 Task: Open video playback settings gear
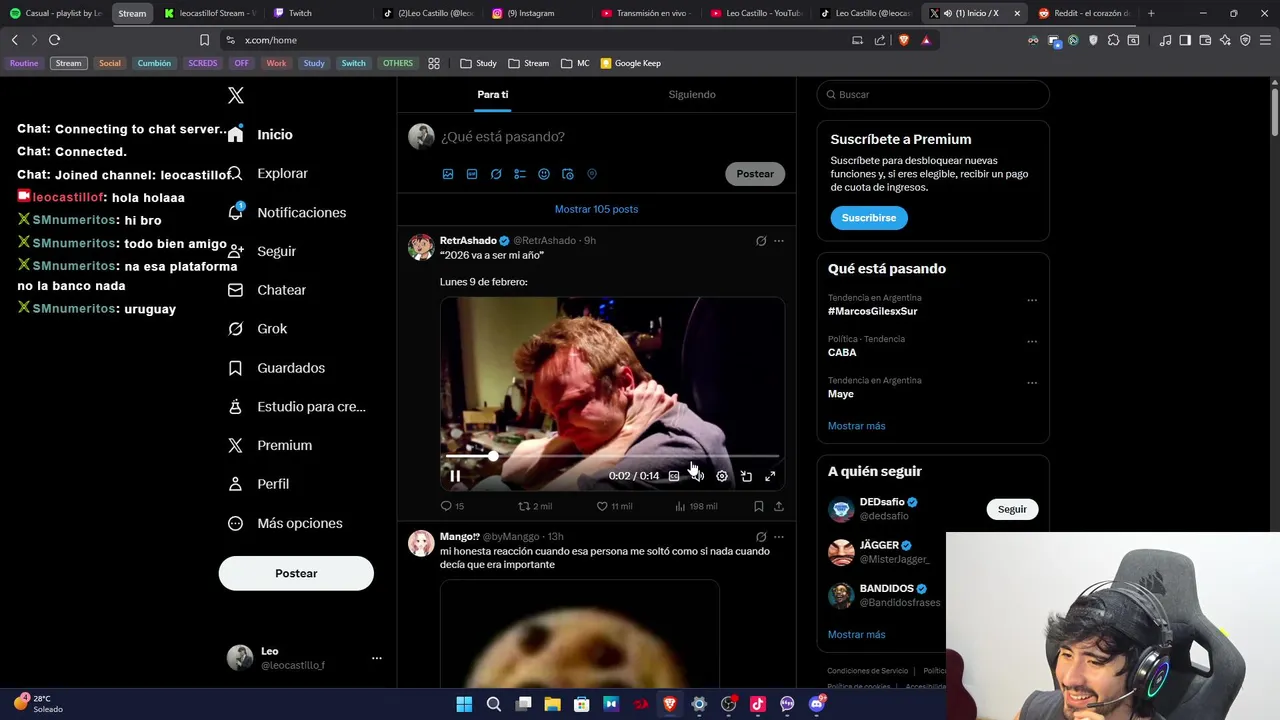[x=722, y=476]
